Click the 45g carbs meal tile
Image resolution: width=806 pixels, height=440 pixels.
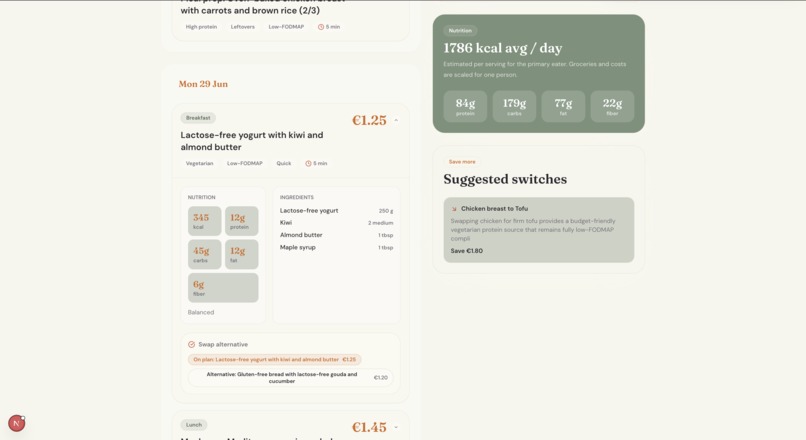(x=205, y=254)
